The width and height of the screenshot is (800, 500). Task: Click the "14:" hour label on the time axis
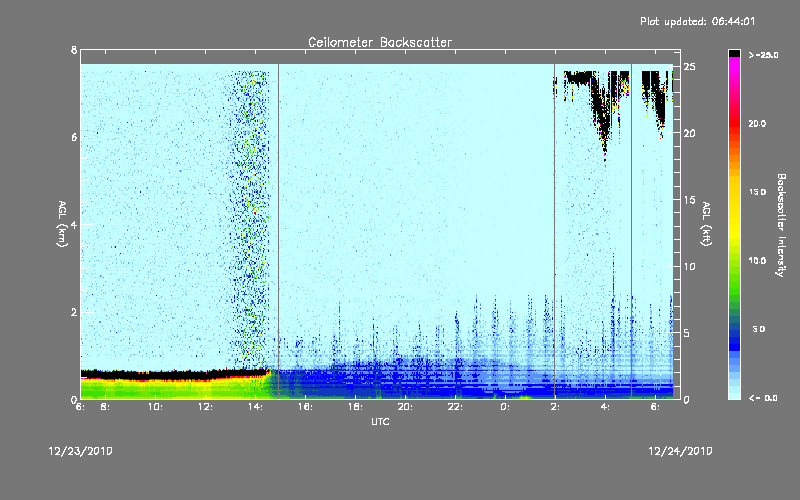click(x=255, y=407)
